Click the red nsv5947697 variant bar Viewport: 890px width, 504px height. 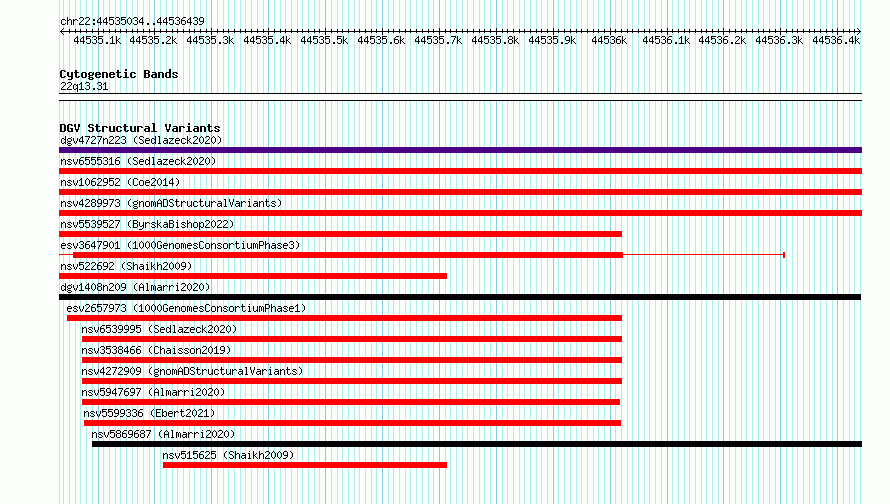point(351,402)
